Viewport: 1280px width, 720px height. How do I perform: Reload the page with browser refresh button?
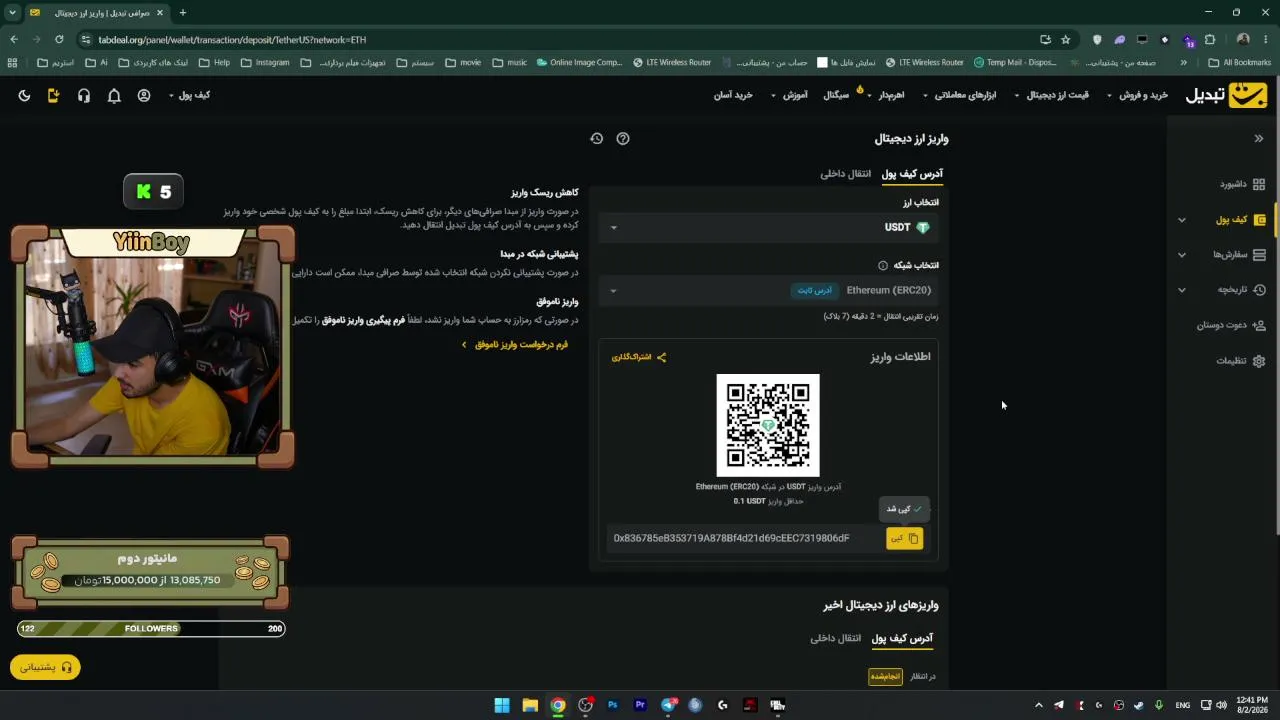(x=59, y=40)
